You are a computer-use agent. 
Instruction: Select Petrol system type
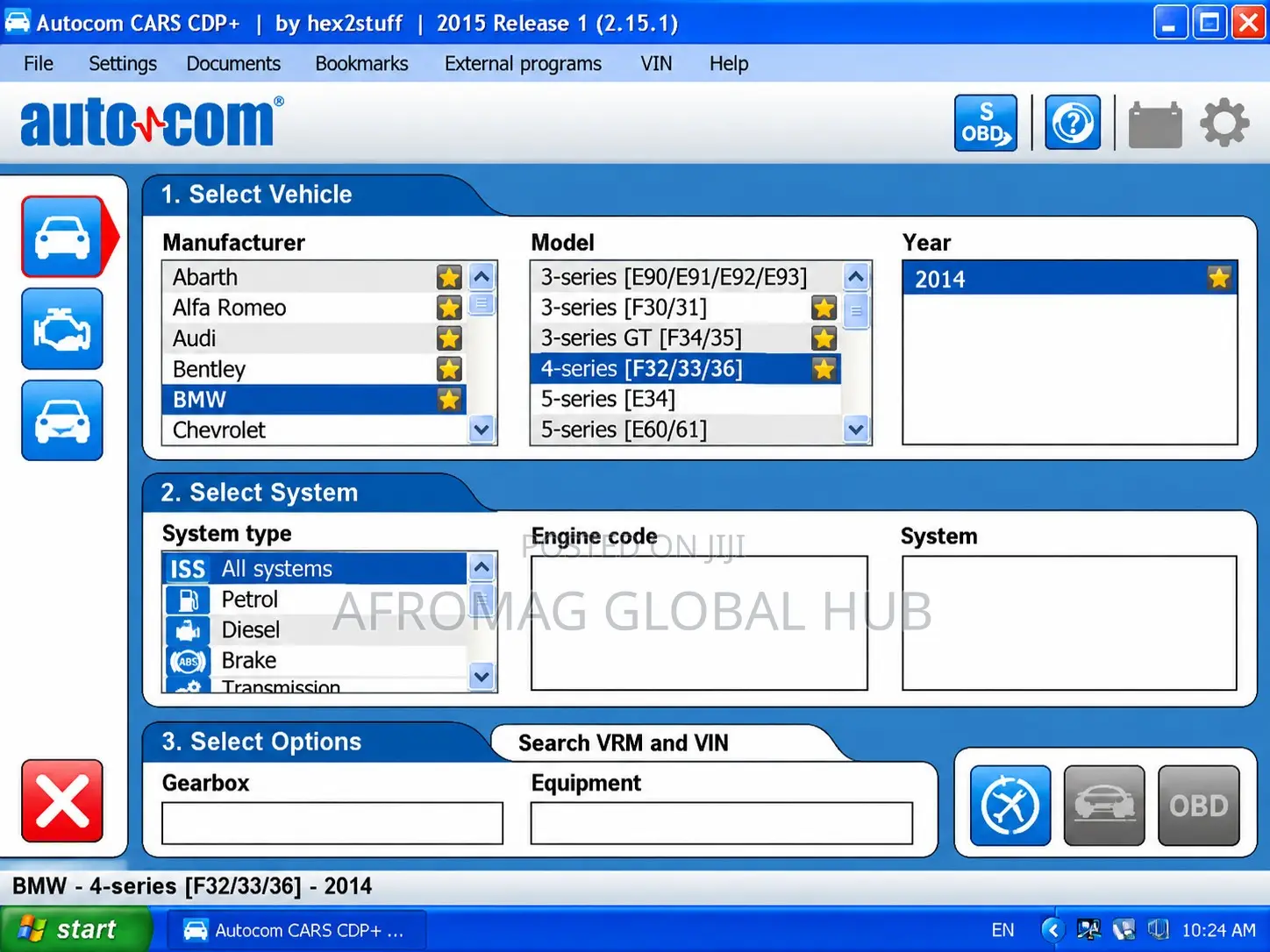click(x=315, y=600)
